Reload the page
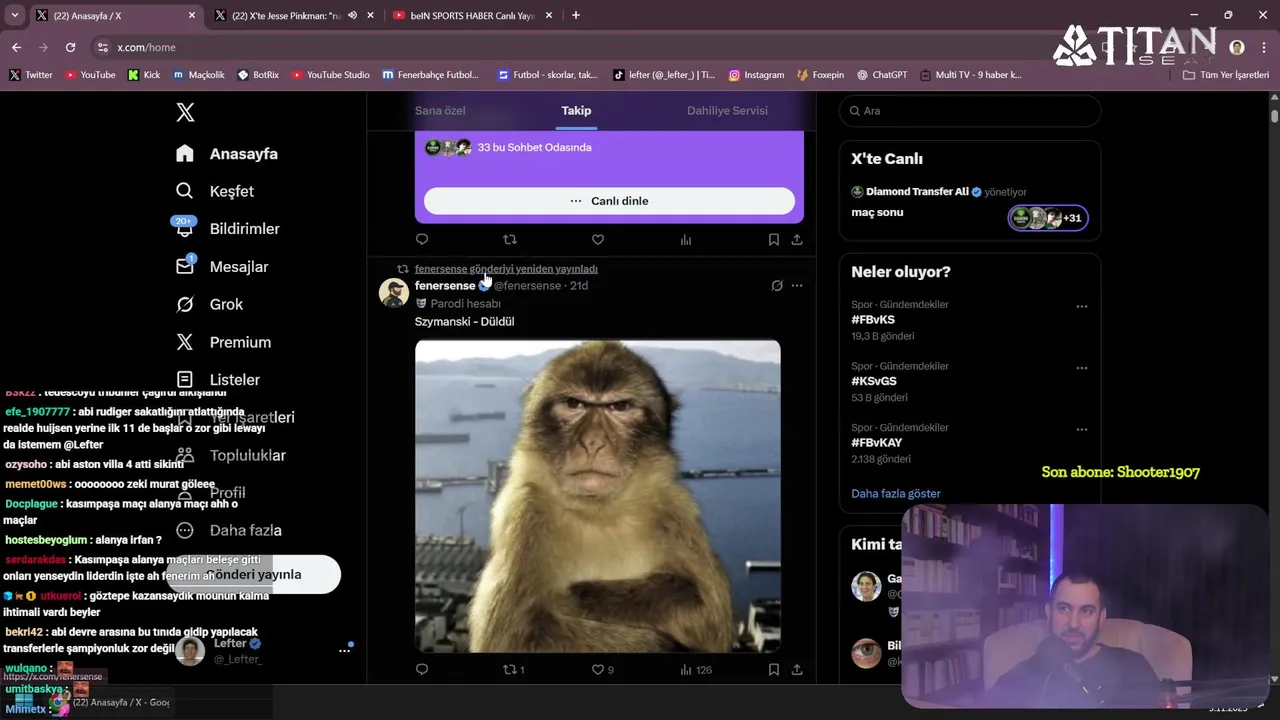Screen dimensions: 1280x720 pos(70,47)
